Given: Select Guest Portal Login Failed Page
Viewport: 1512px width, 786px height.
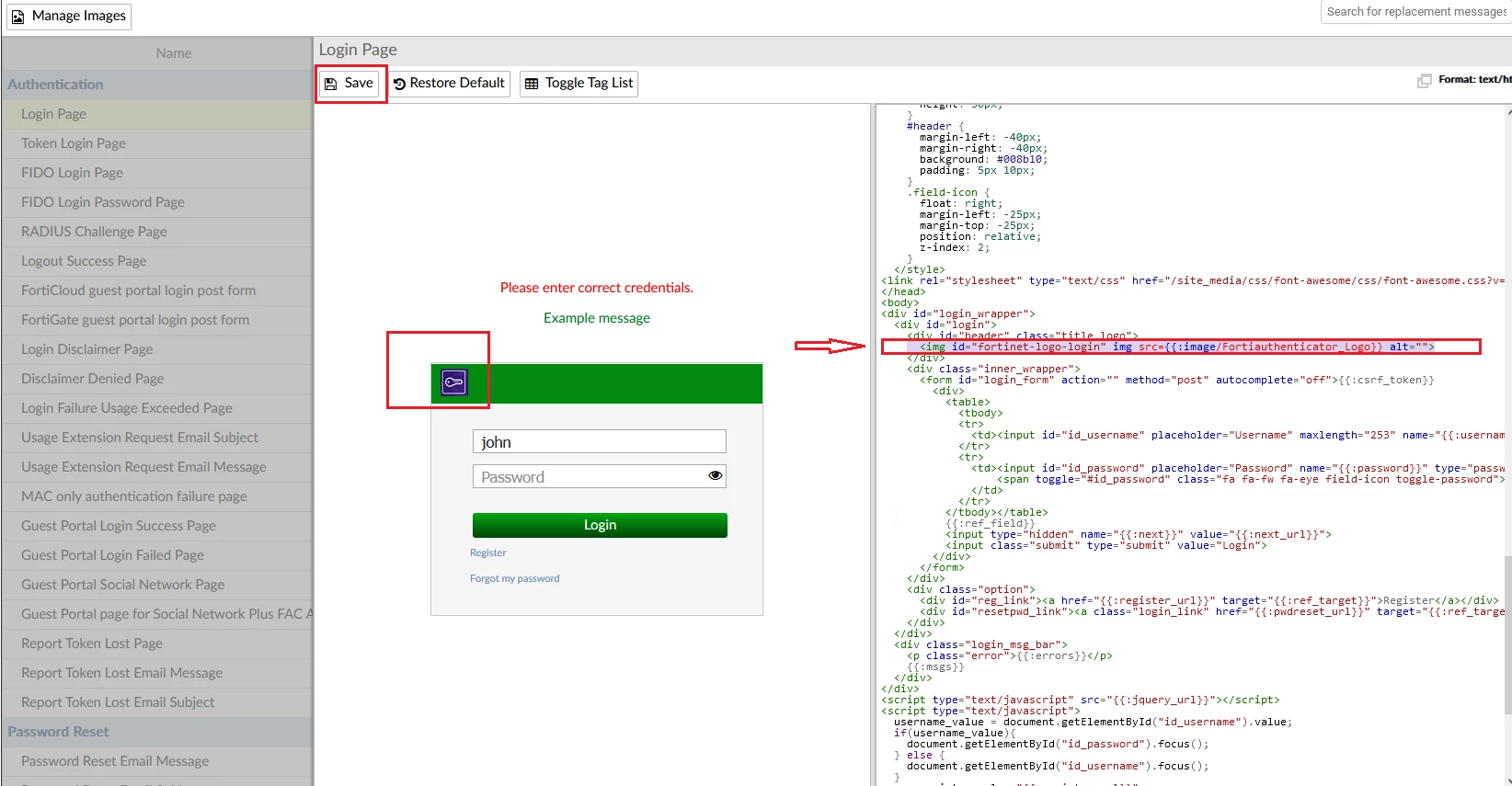Looking at the screenshot, I should coord(157,555).
